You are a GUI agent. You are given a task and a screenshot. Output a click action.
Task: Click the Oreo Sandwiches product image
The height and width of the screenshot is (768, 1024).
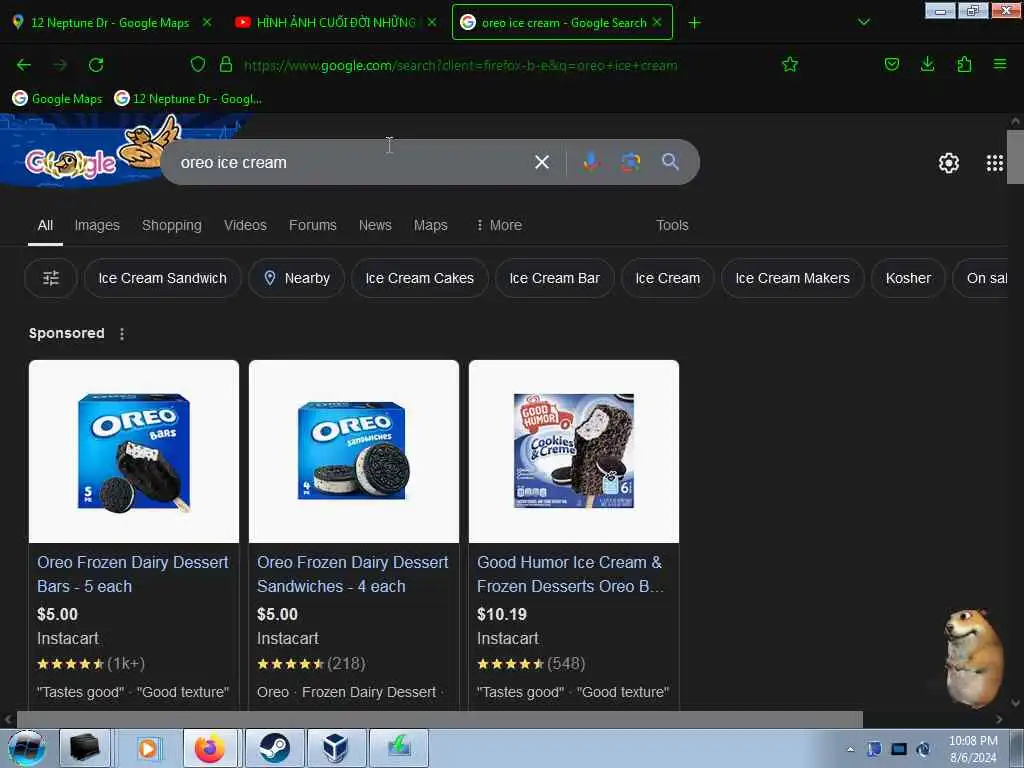354,452
